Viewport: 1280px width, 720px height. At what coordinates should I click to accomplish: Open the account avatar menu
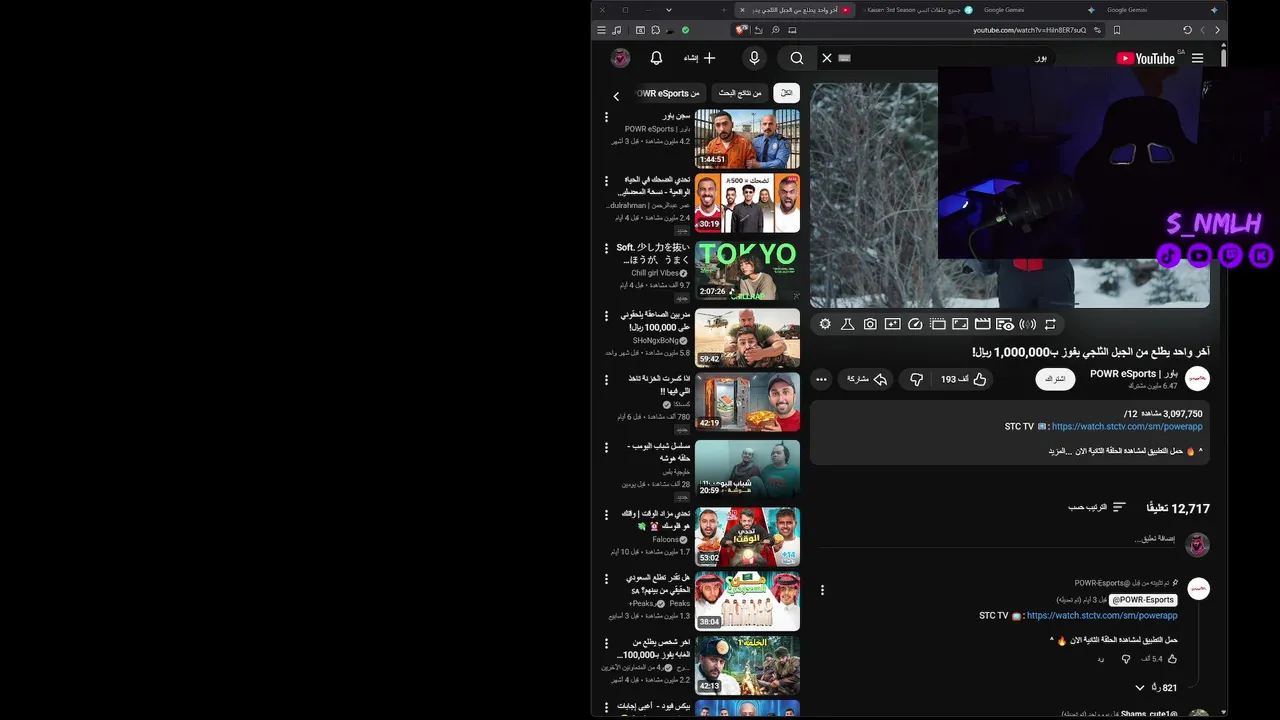(x=620, y=58)
